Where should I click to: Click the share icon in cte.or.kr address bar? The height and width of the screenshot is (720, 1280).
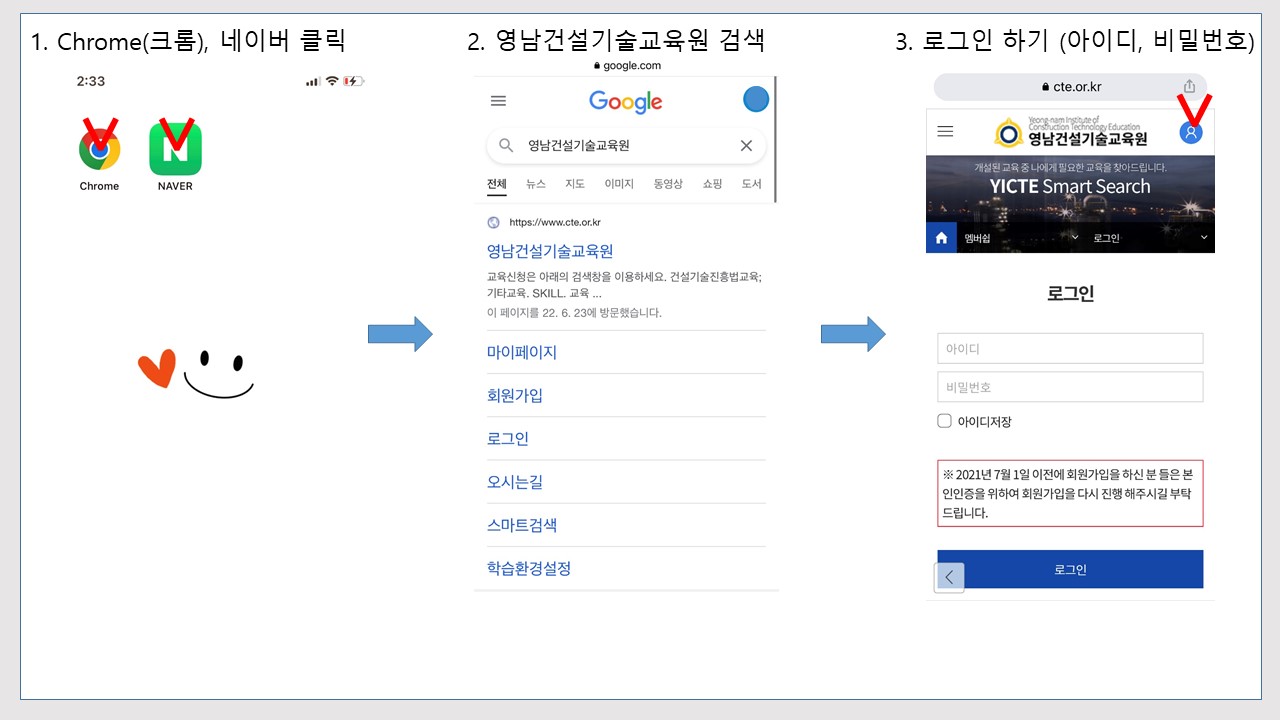[1189, 87]
